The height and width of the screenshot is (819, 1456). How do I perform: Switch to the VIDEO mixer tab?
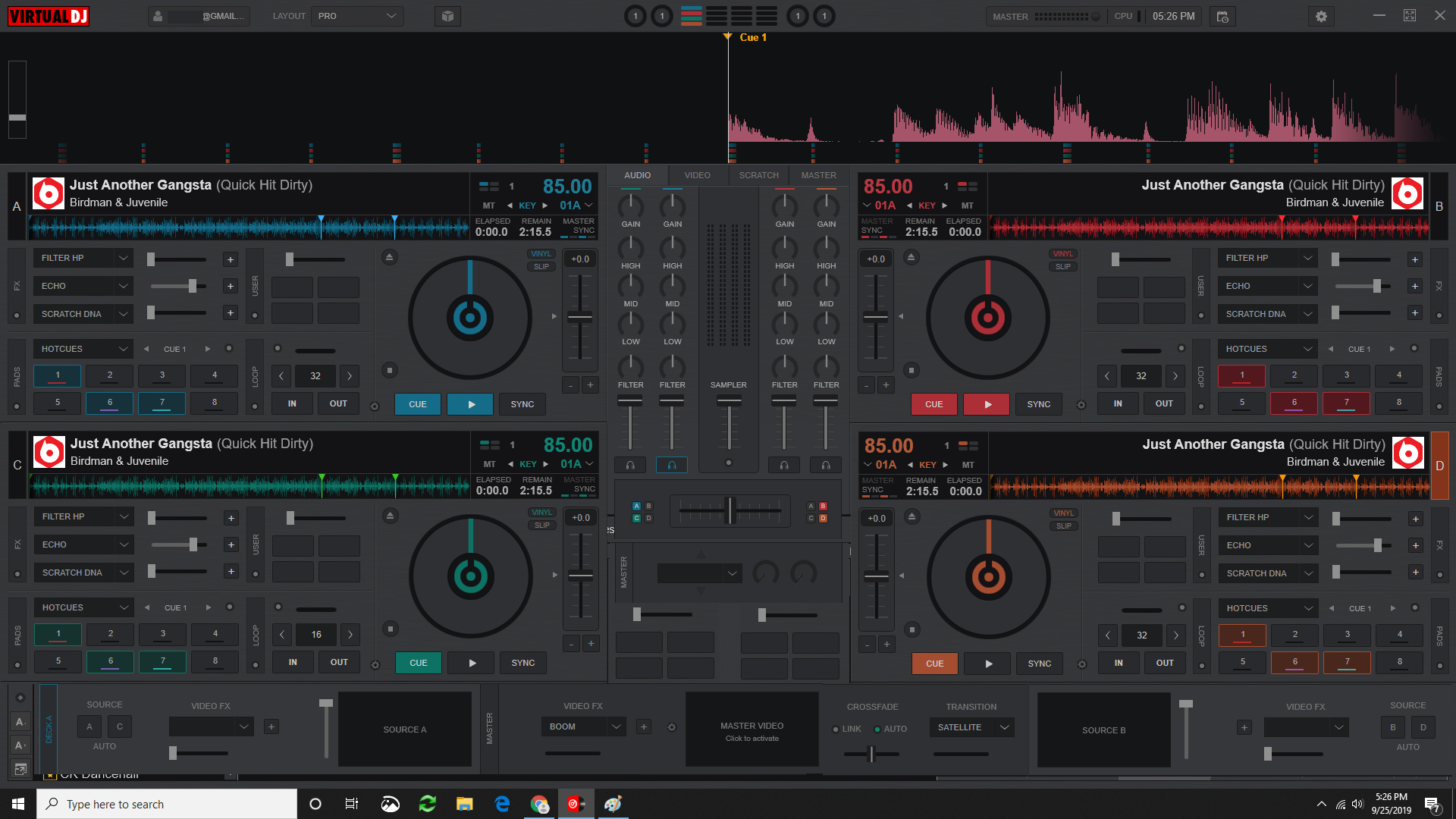click(698, 175)
